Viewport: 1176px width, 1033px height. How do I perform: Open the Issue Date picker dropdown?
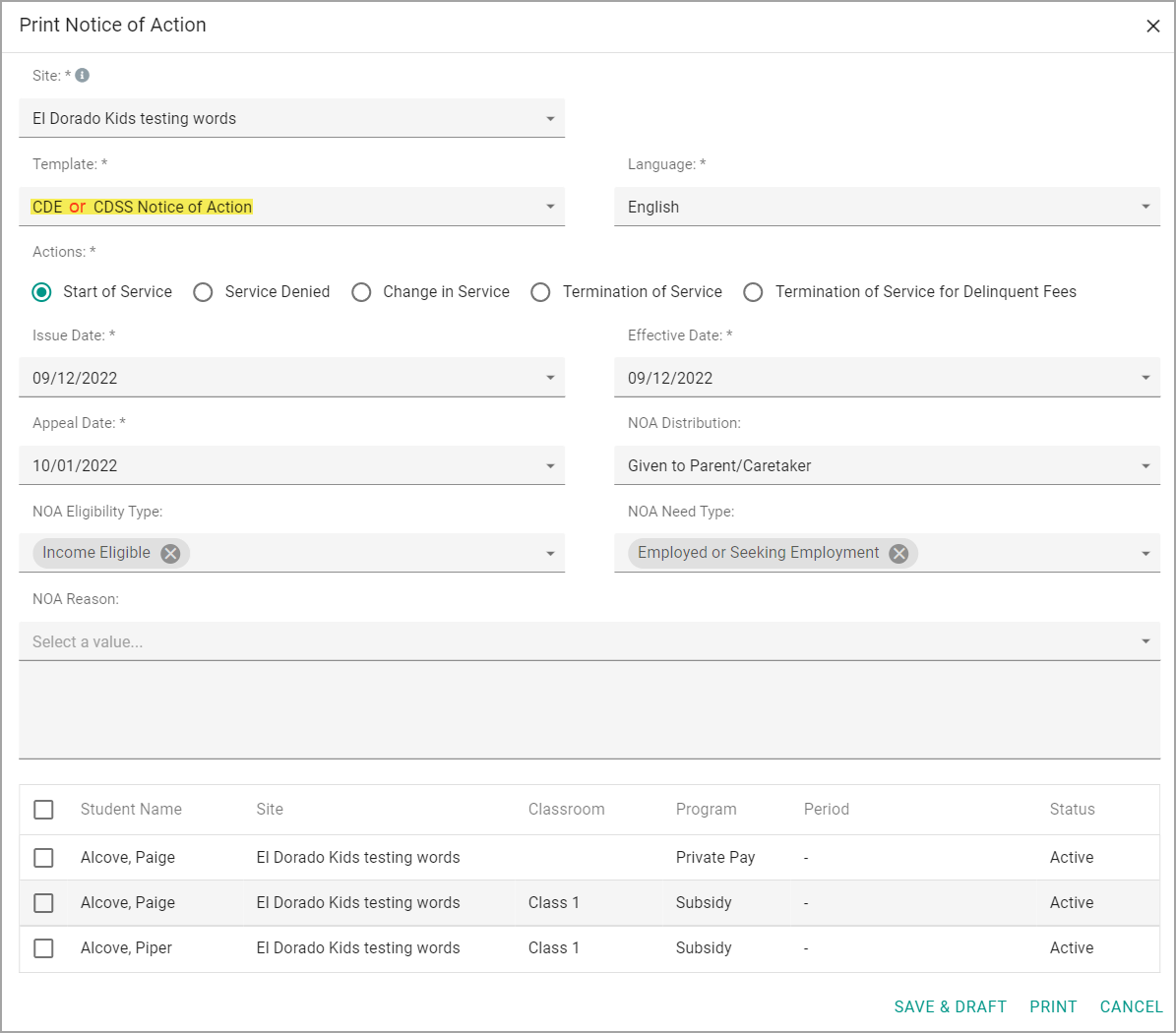[x=291, y=378]
